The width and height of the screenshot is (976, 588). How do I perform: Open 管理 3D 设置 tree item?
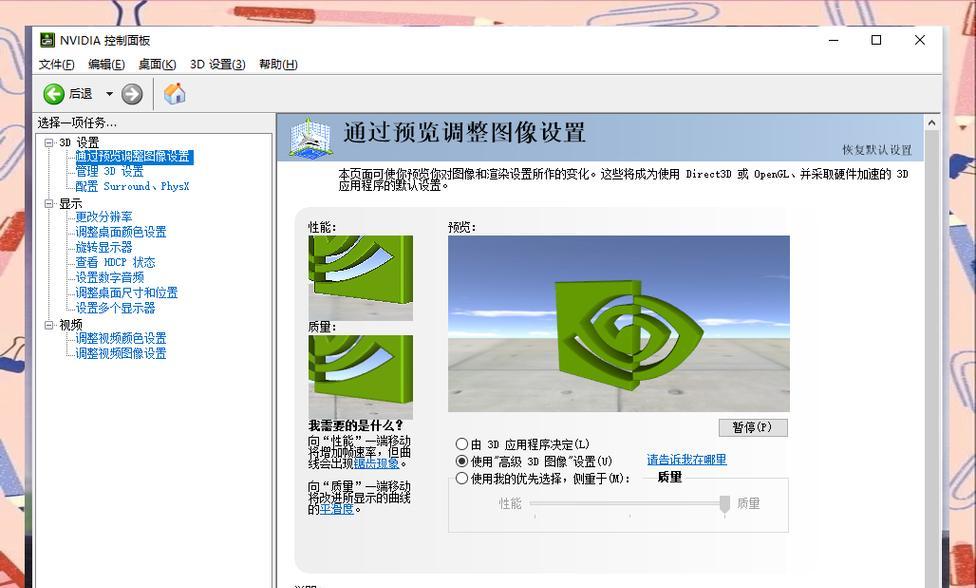tap(110, 171)
